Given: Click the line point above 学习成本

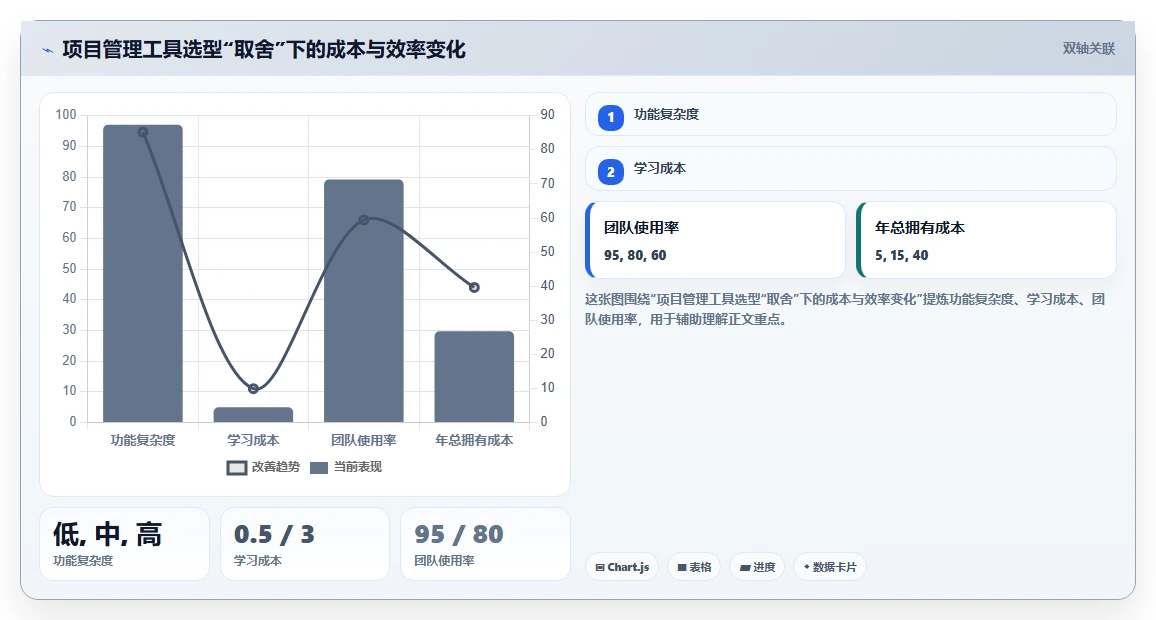Looking at the screenshot, I should (x=254, y=389).
